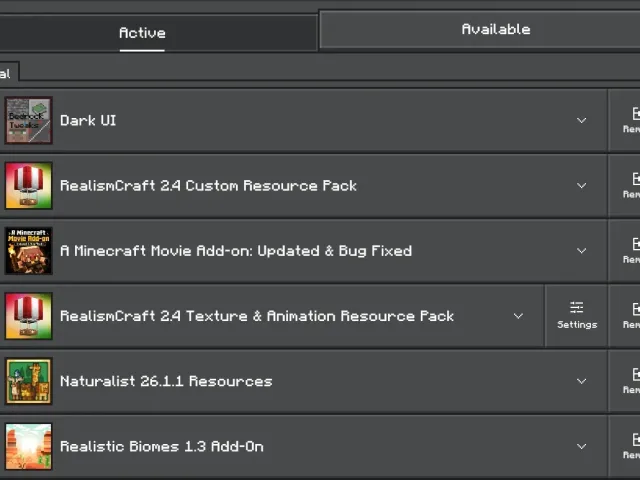The width and height of the screenshot is (640, 480).
Task: Click the Realistic Biomes desert thumbnail
Action: click(29, 447)
